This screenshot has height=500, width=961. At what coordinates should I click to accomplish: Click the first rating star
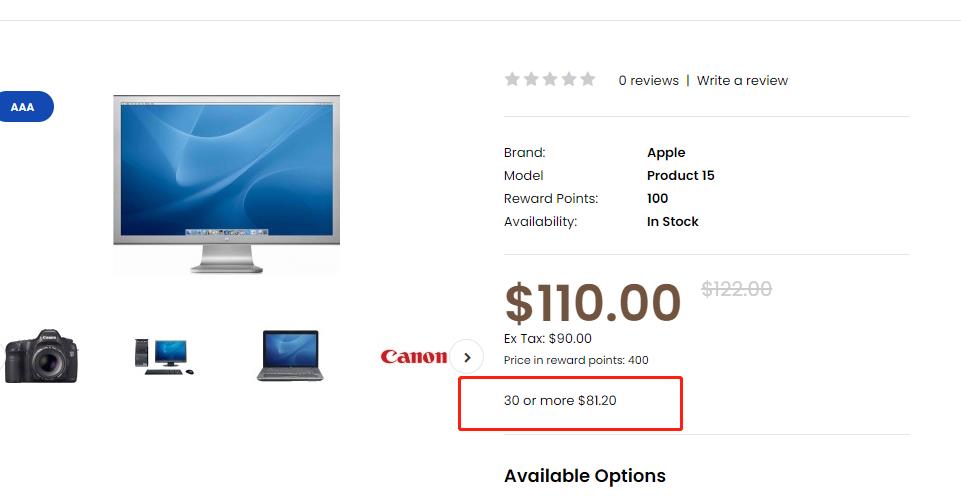pyautogui.click(x=512, y=79)
